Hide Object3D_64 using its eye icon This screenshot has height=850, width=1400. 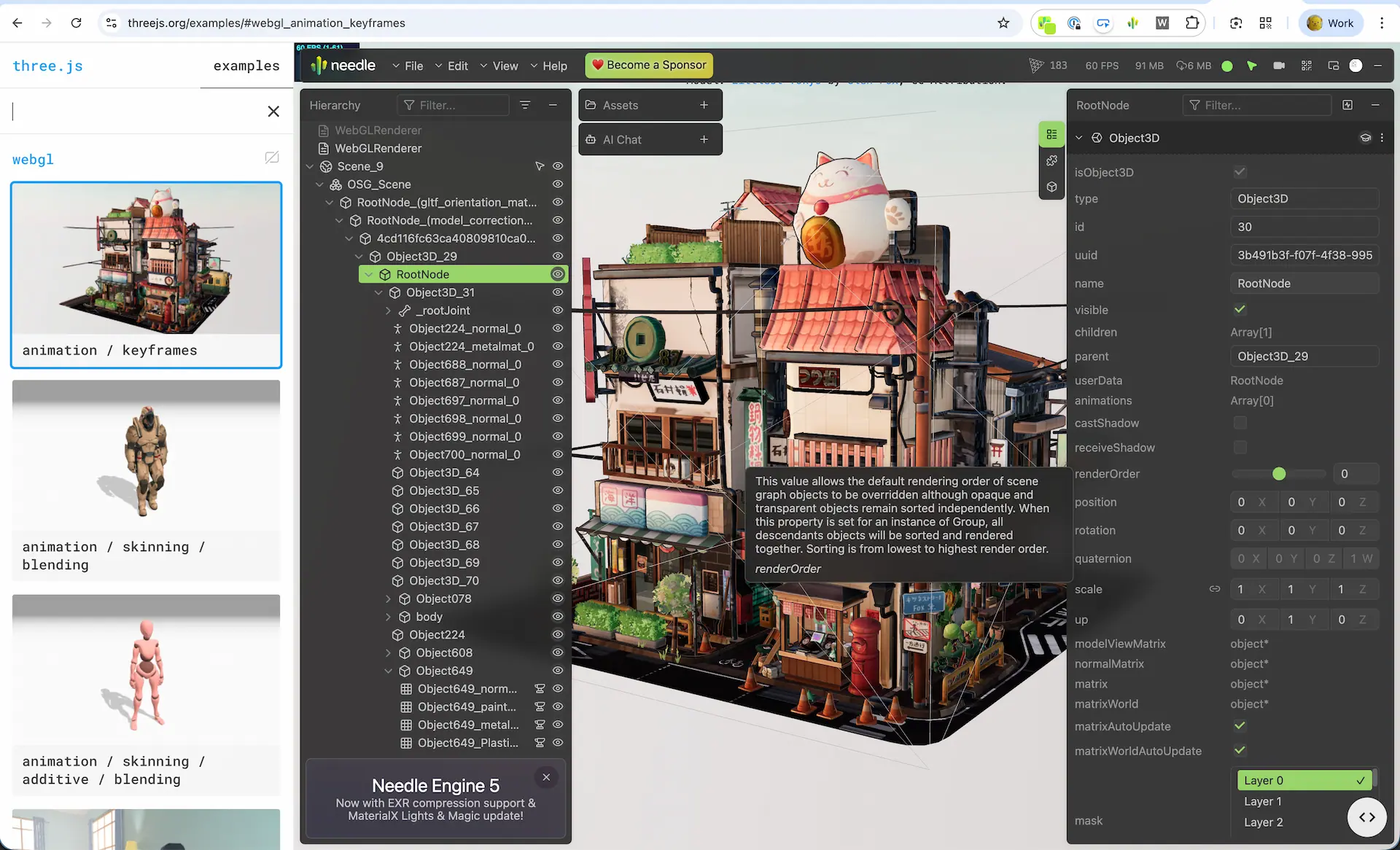pos(558,472)
